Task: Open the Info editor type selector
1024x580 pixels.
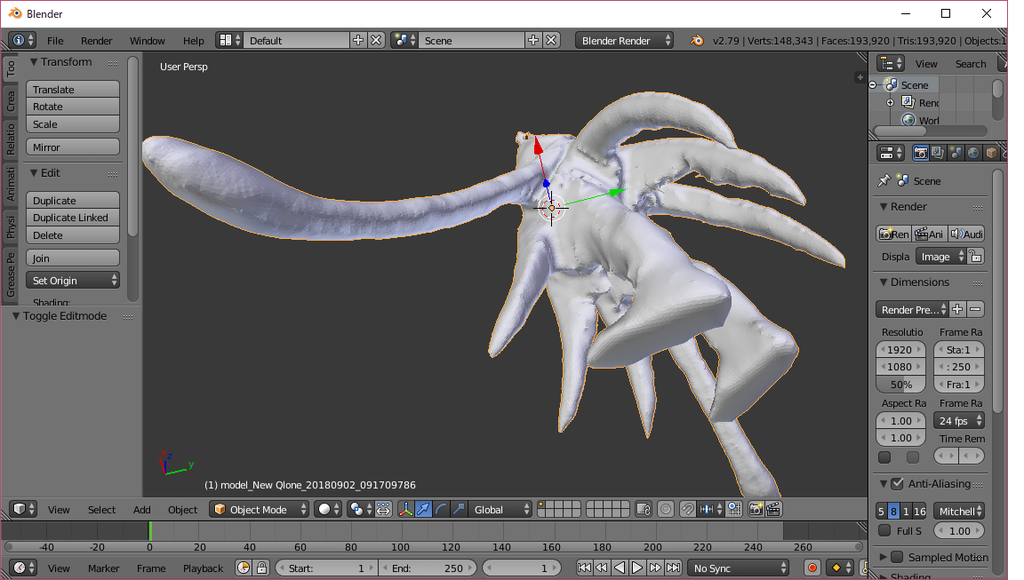Action: [x=23, y=40]
